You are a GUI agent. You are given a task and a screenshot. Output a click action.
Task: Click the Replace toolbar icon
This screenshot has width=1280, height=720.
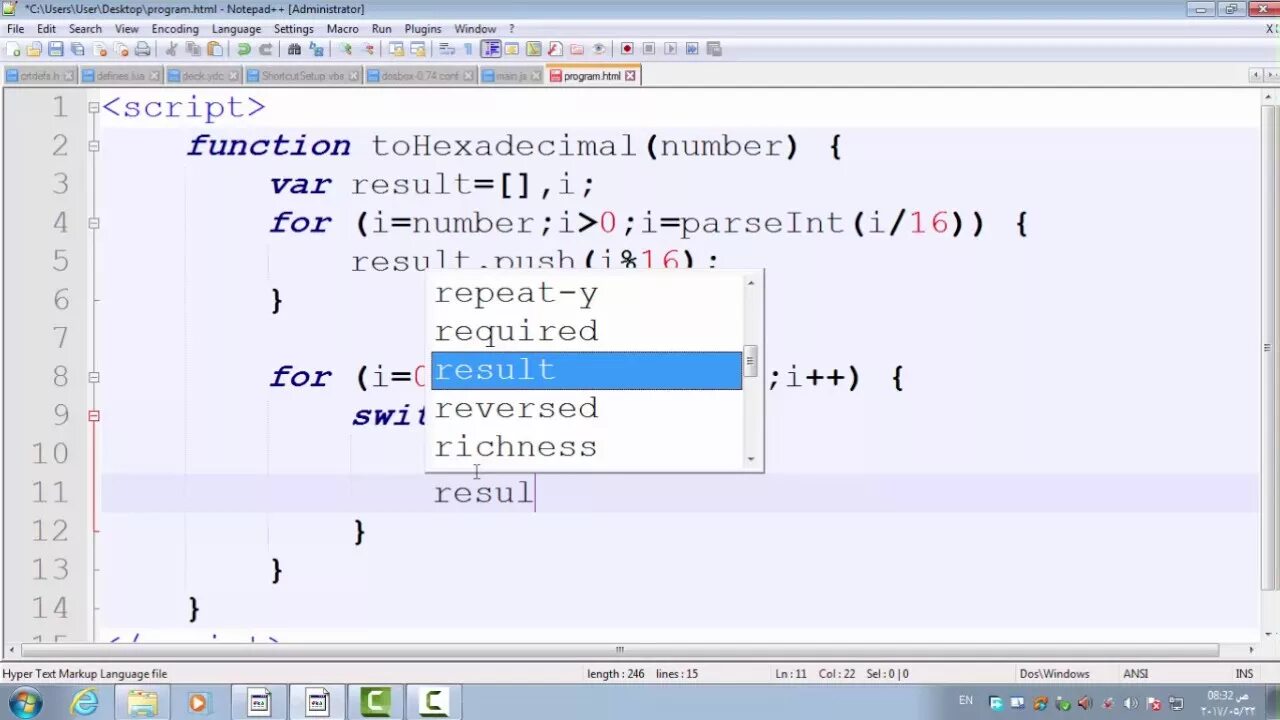point(316,49)
